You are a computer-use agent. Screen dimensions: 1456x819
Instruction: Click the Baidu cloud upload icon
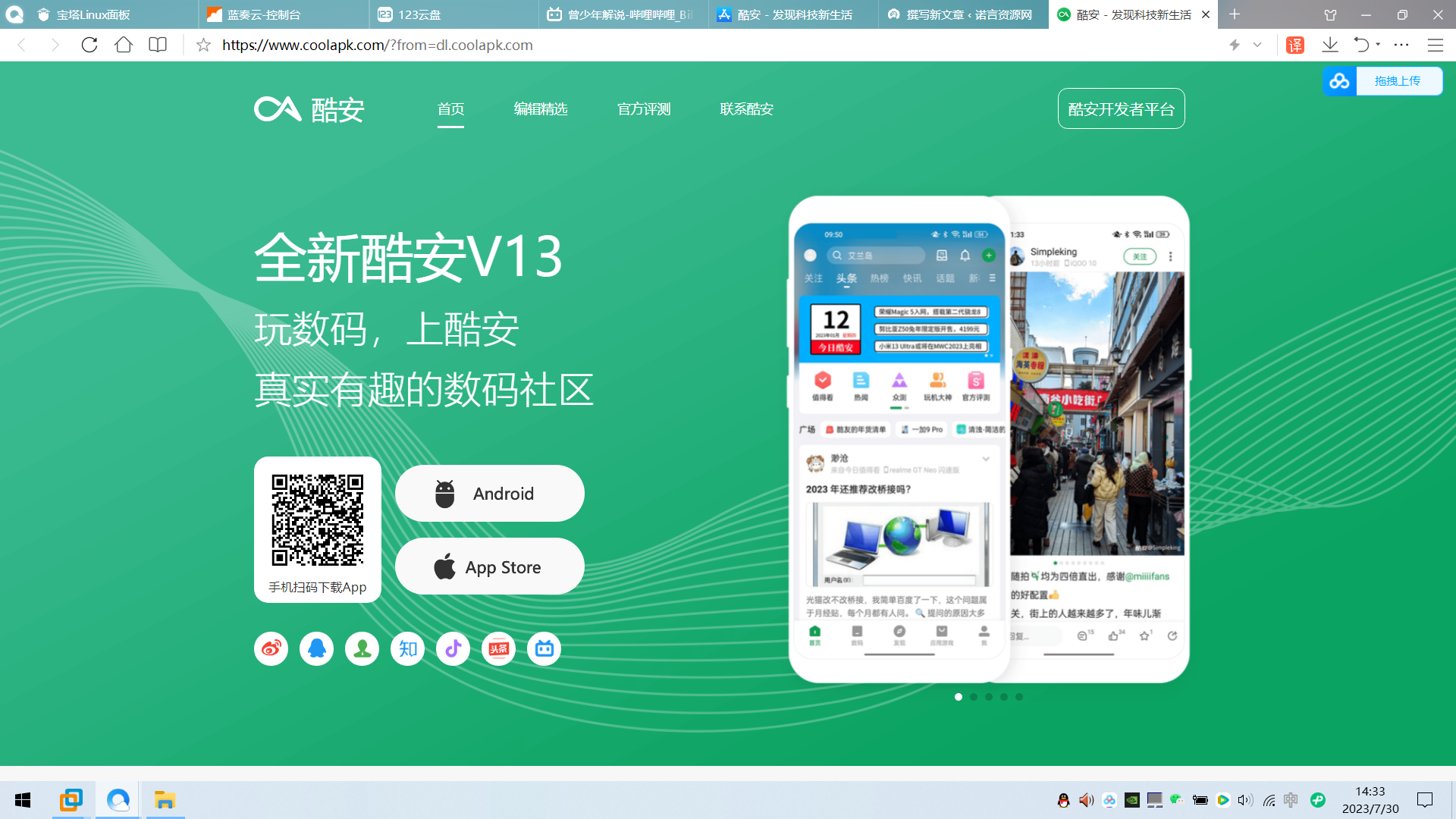click(x=1340, y=81)
